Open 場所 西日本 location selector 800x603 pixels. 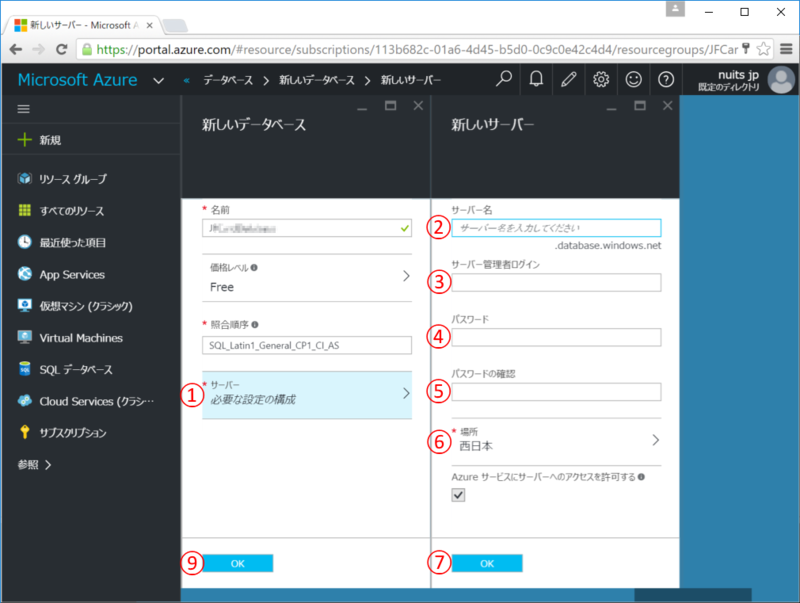click(x=556, y=440)
